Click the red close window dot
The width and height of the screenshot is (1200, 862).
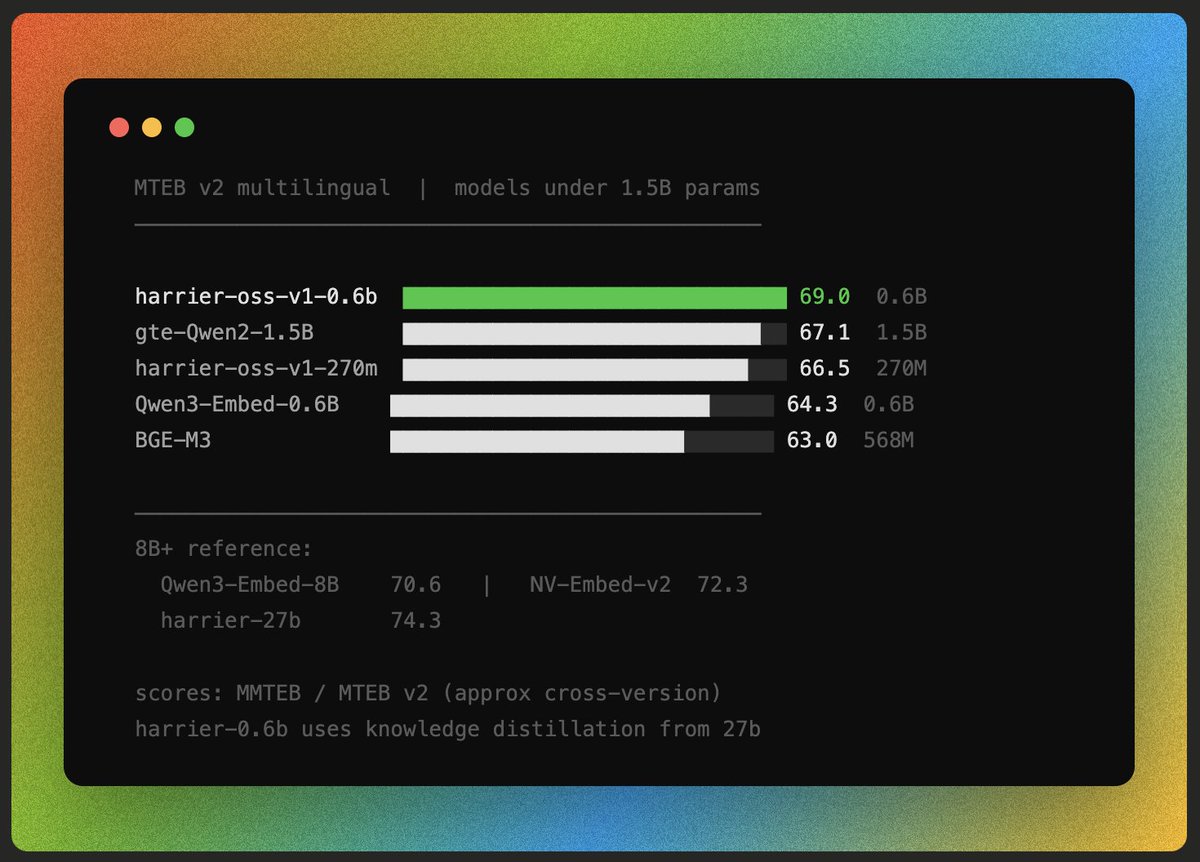coord(119,127)
